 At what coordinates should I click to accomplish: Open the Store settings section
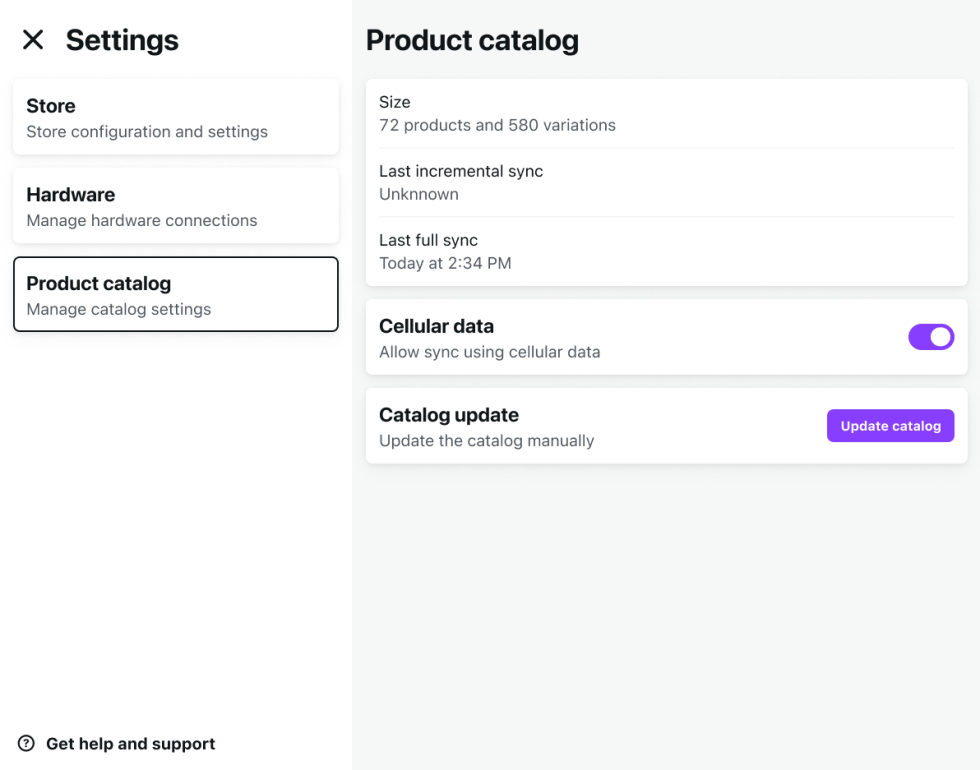[x=176, y=117]
